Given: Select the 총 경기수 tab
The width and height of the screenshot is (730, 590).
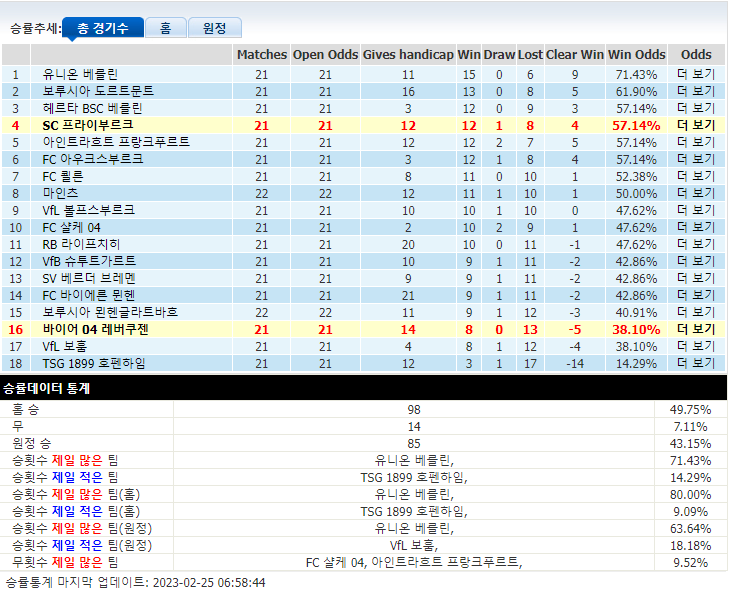Looking at the screenshot, I should (102, 28).
